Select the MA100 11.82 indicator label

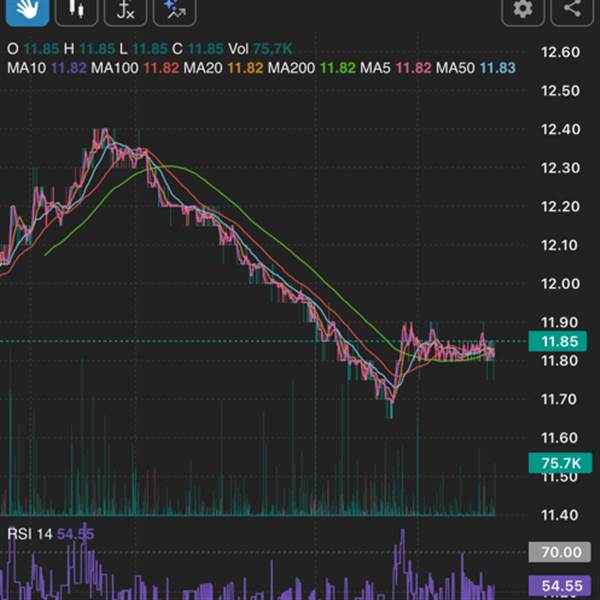(135, 68)
